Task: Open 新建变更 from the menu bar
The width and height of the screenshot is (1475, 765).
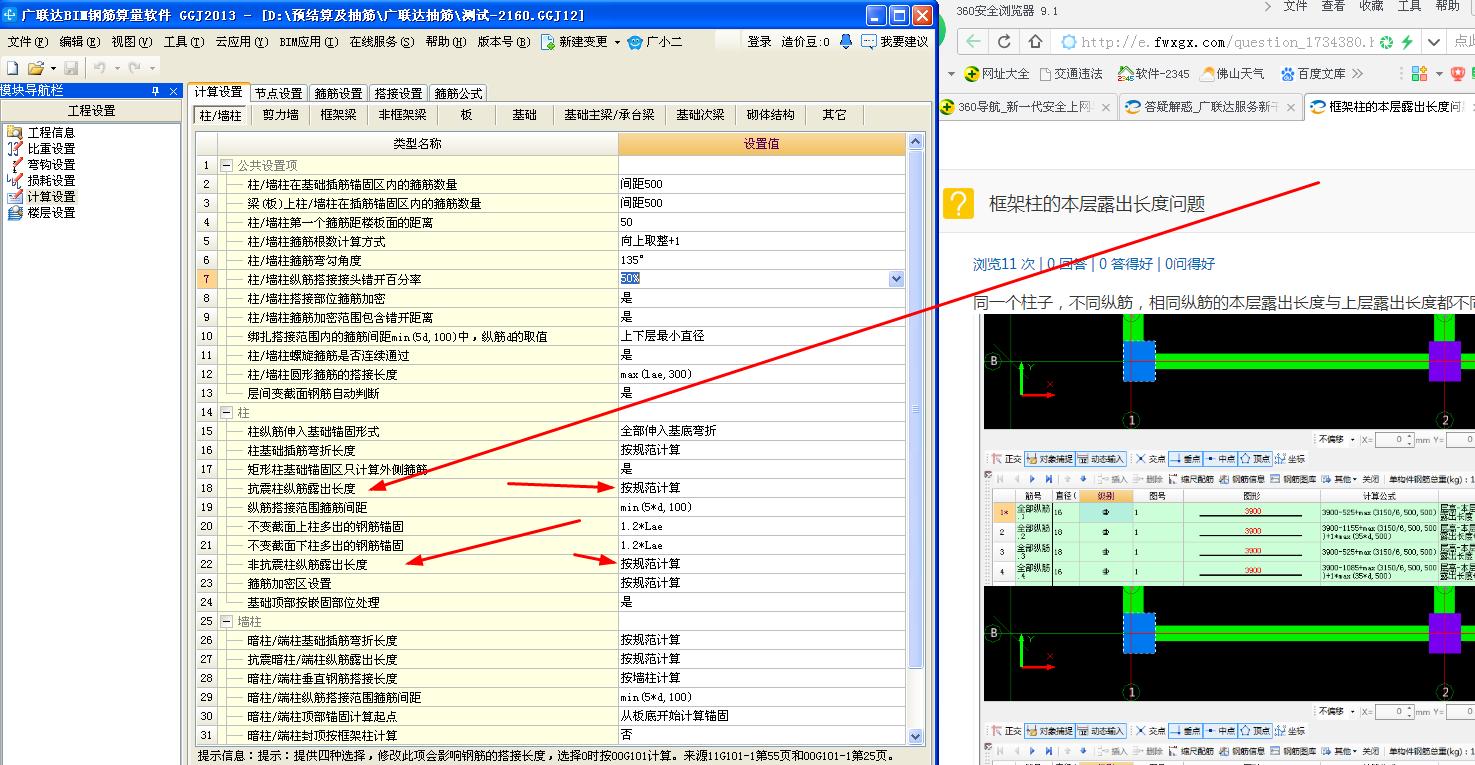Action: click(575, 42)
